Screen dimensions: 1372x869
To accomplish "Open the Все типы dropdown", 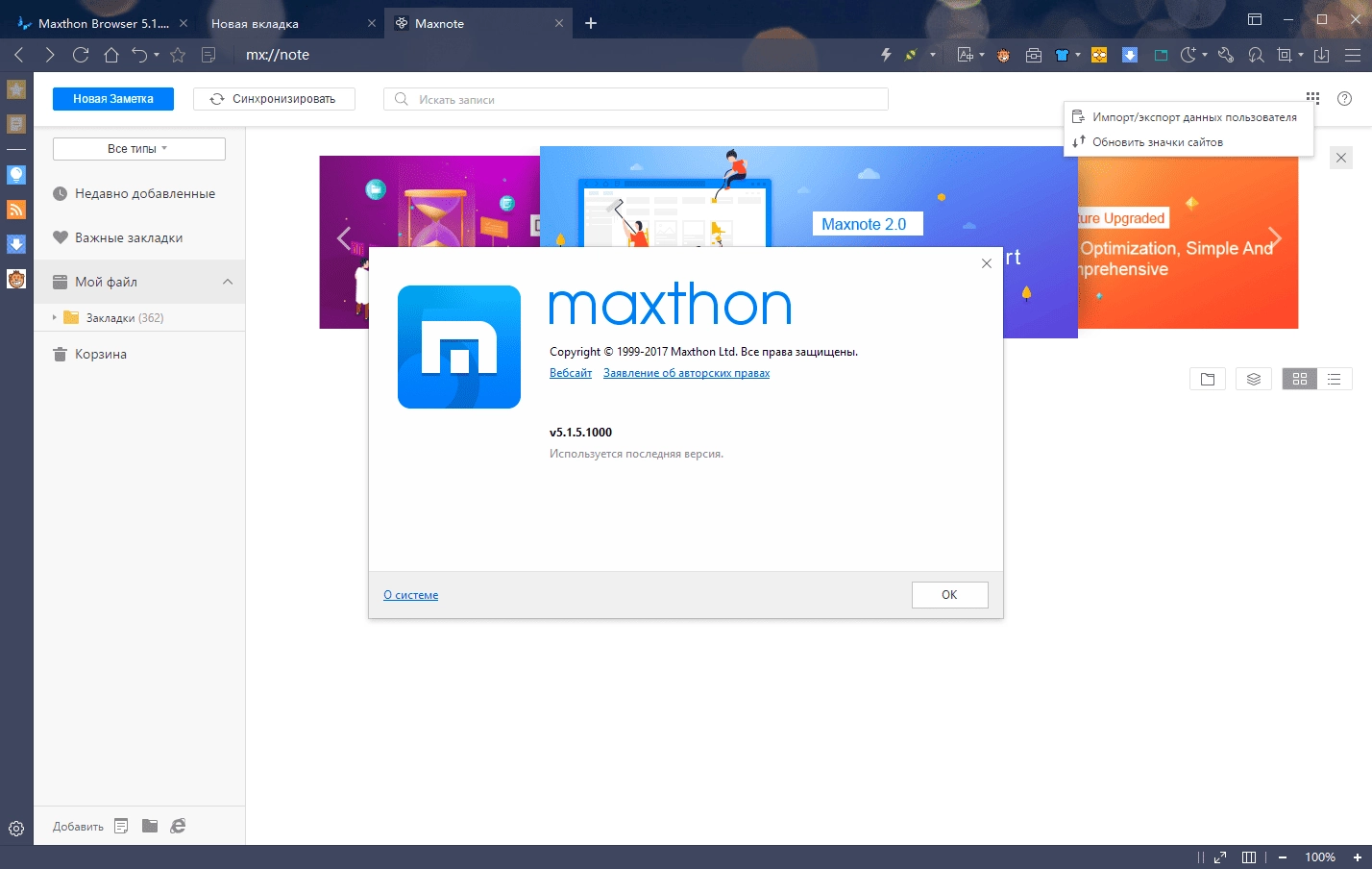I will [x=139, y=149].
